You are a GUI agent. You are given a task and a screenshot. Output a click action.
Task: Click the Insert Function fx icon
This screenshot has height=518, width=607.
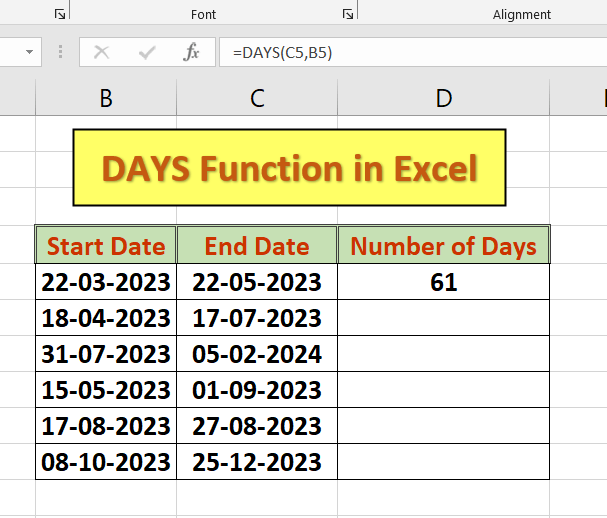(191, 52)
